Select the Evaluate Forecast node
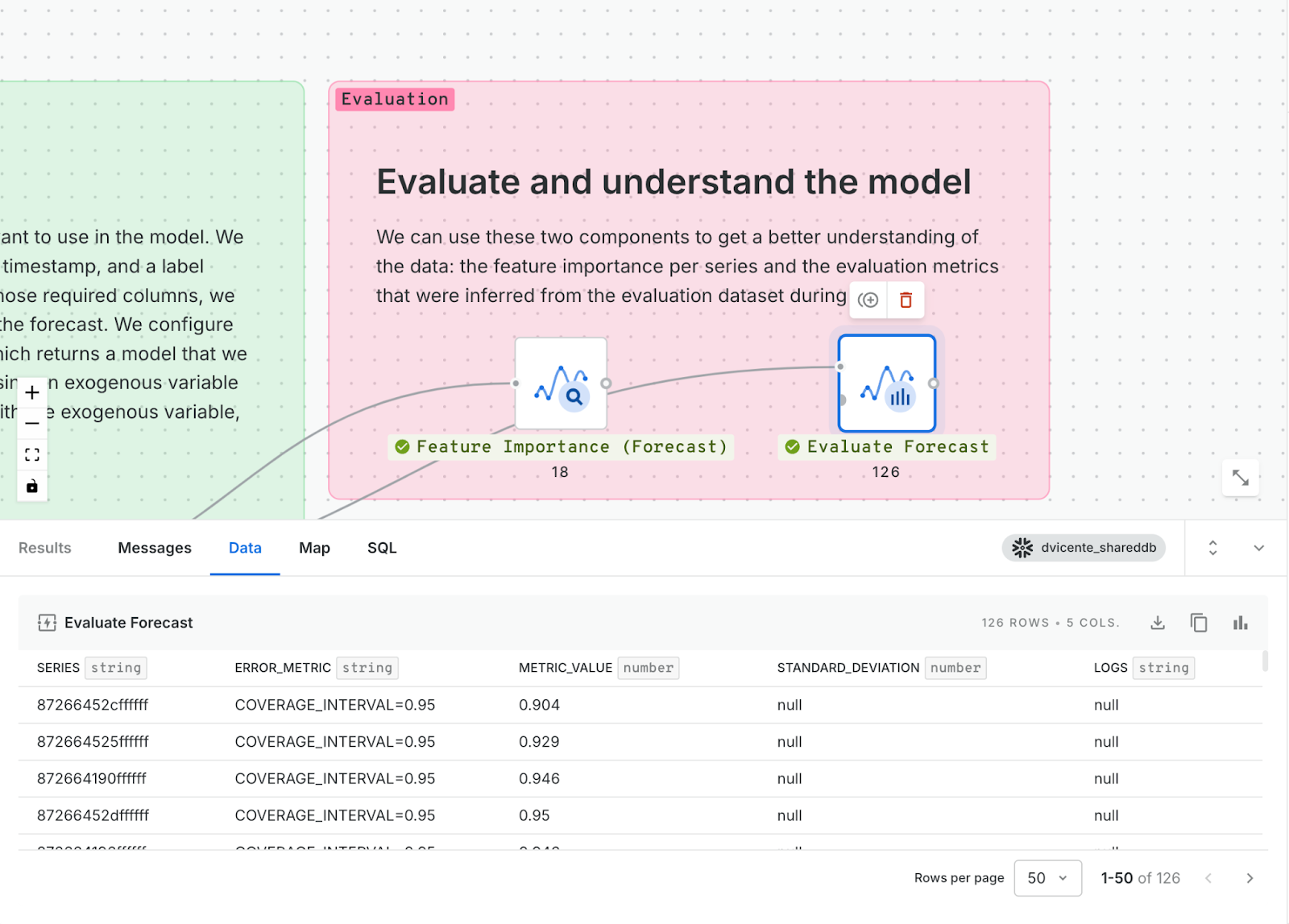1289x924 pixels. click(x=886, y=383)
